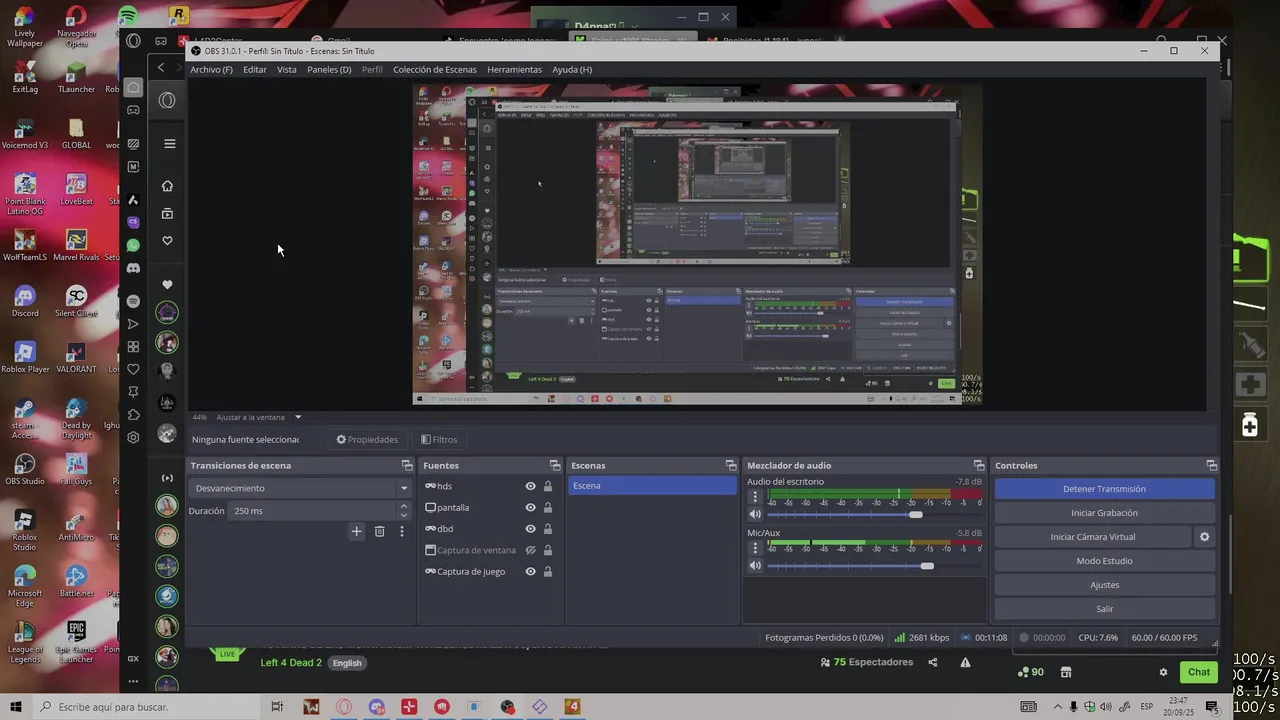Open Opera GX sidebar settings gear
Image resolution: width=1280 pixels, height=720 pixels.
click(x=133, y=437)
